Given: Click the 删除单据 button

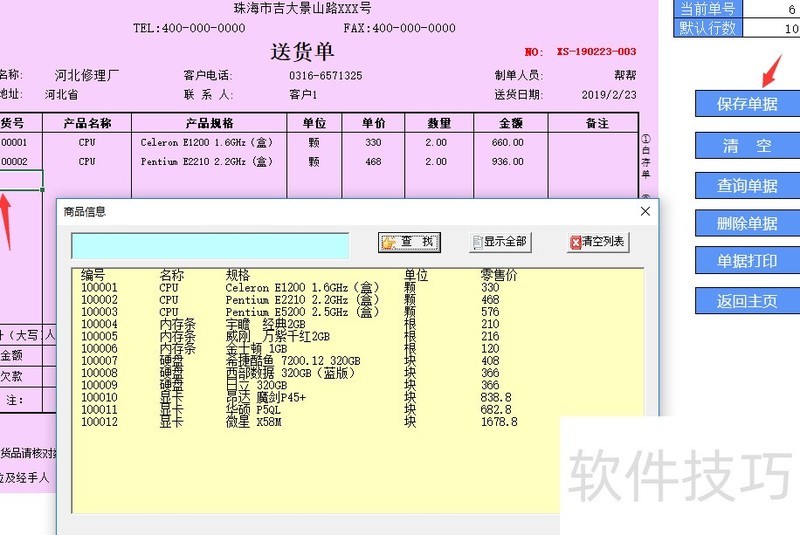Looking at the screenshot, I should [747, 223].
